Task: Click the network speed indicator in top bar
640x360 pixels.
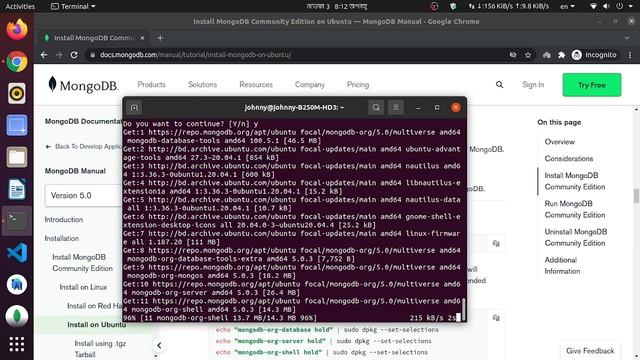Action: [509, 7]
